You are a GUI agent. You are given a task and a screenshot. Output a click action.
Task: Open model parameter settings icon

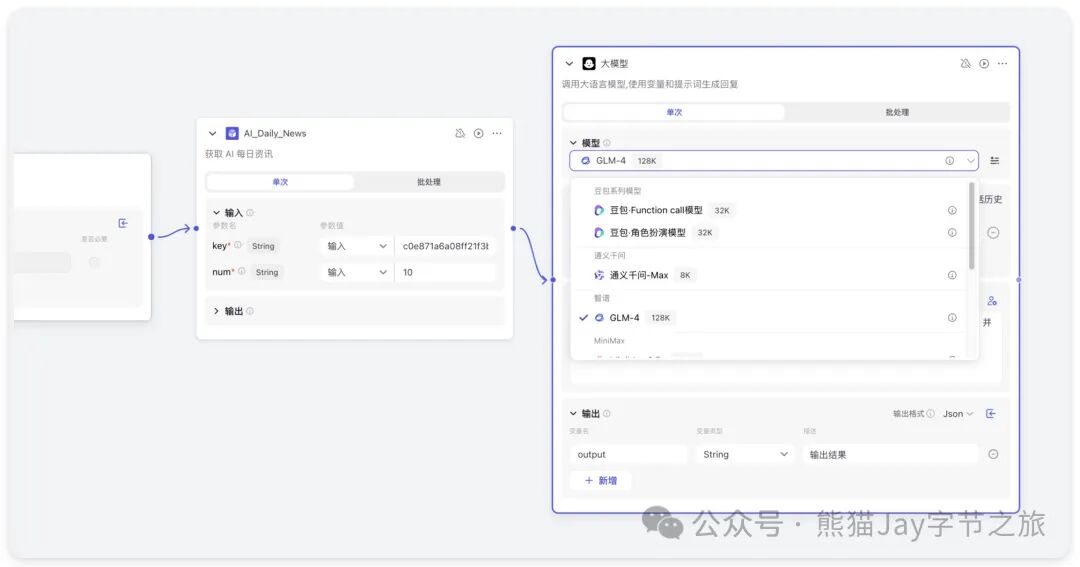995,161
